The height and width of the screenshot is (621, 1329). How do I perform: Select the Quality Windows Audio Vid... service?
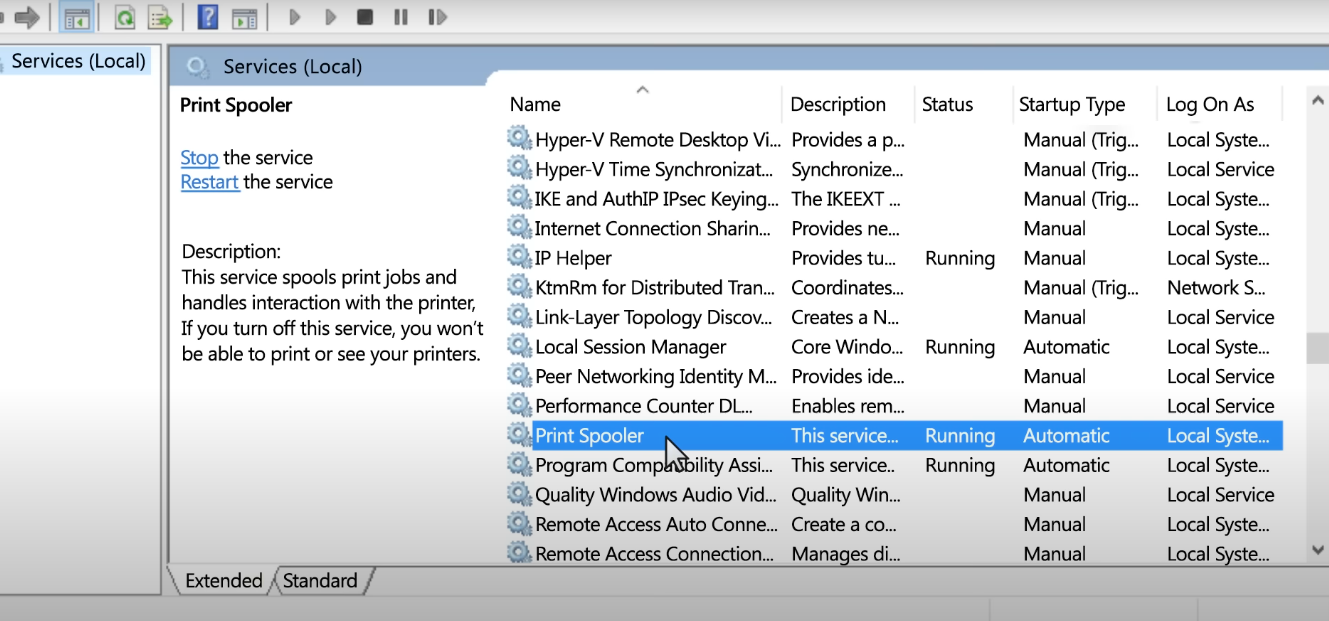pos(656,495)
